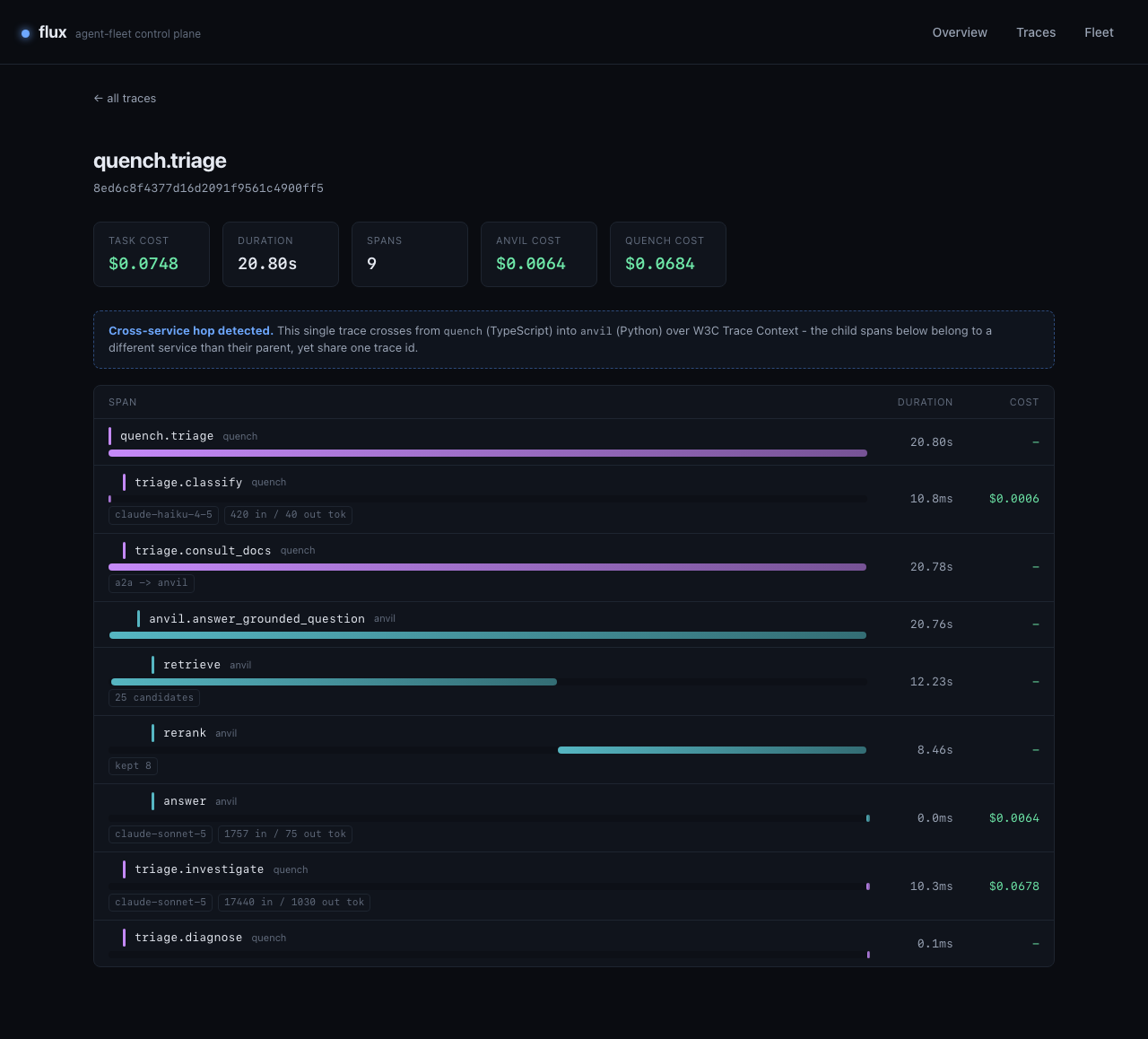The width and height of the screenshot is (1148, 1039).
Task: Click the quench.triage page heading
Action: tap(160, 161)
